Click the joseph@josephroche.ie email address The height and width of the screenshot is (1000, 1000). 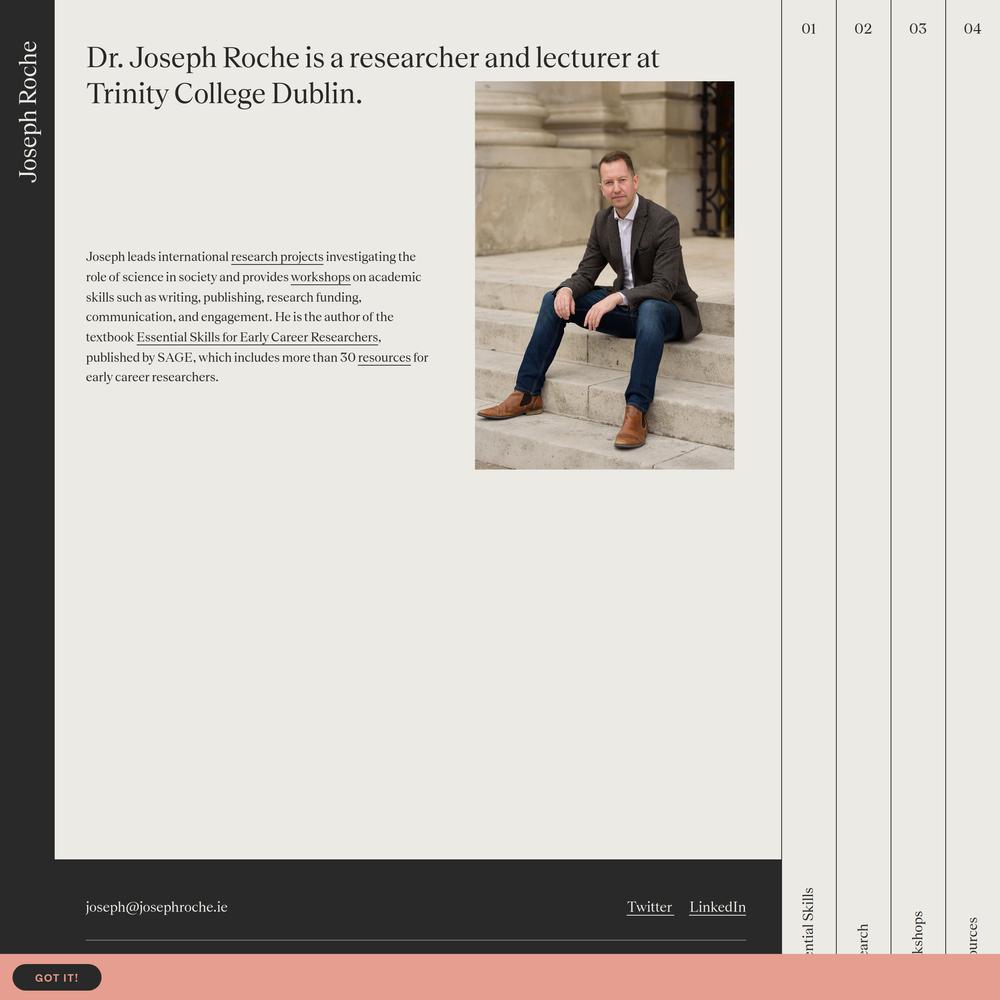(x=156, y=907)
